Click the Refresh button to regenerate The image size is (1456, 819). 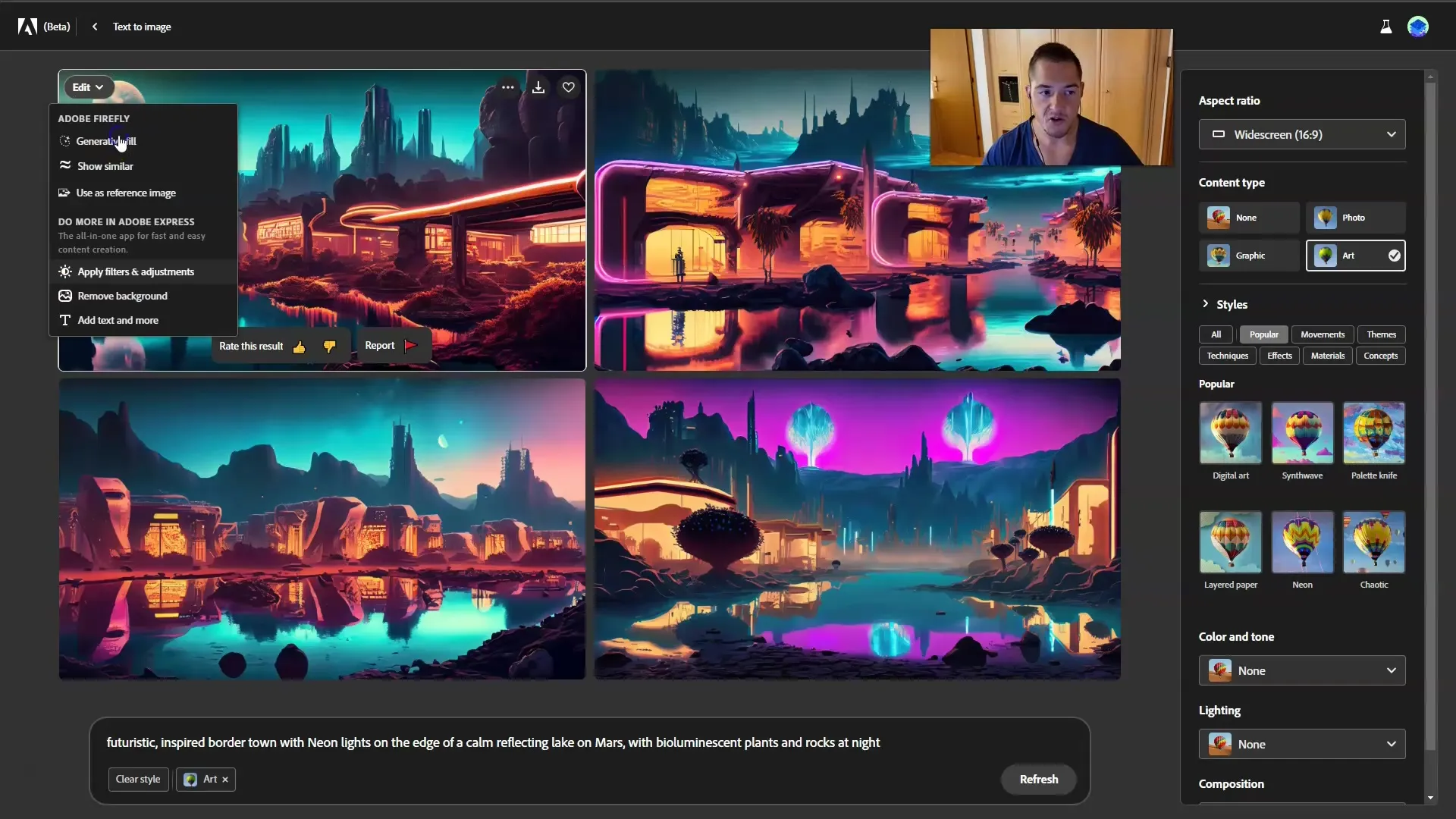click(1039, 779)
